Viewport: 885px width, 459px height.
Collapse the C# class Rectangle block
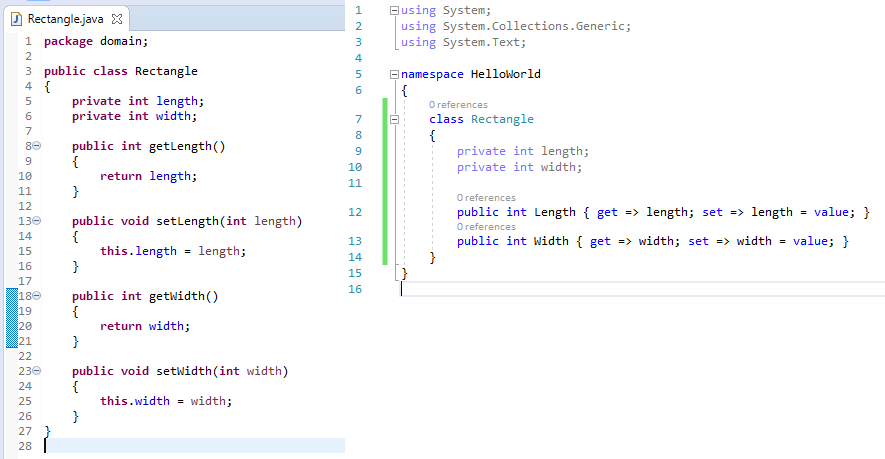tap(393, 119)
